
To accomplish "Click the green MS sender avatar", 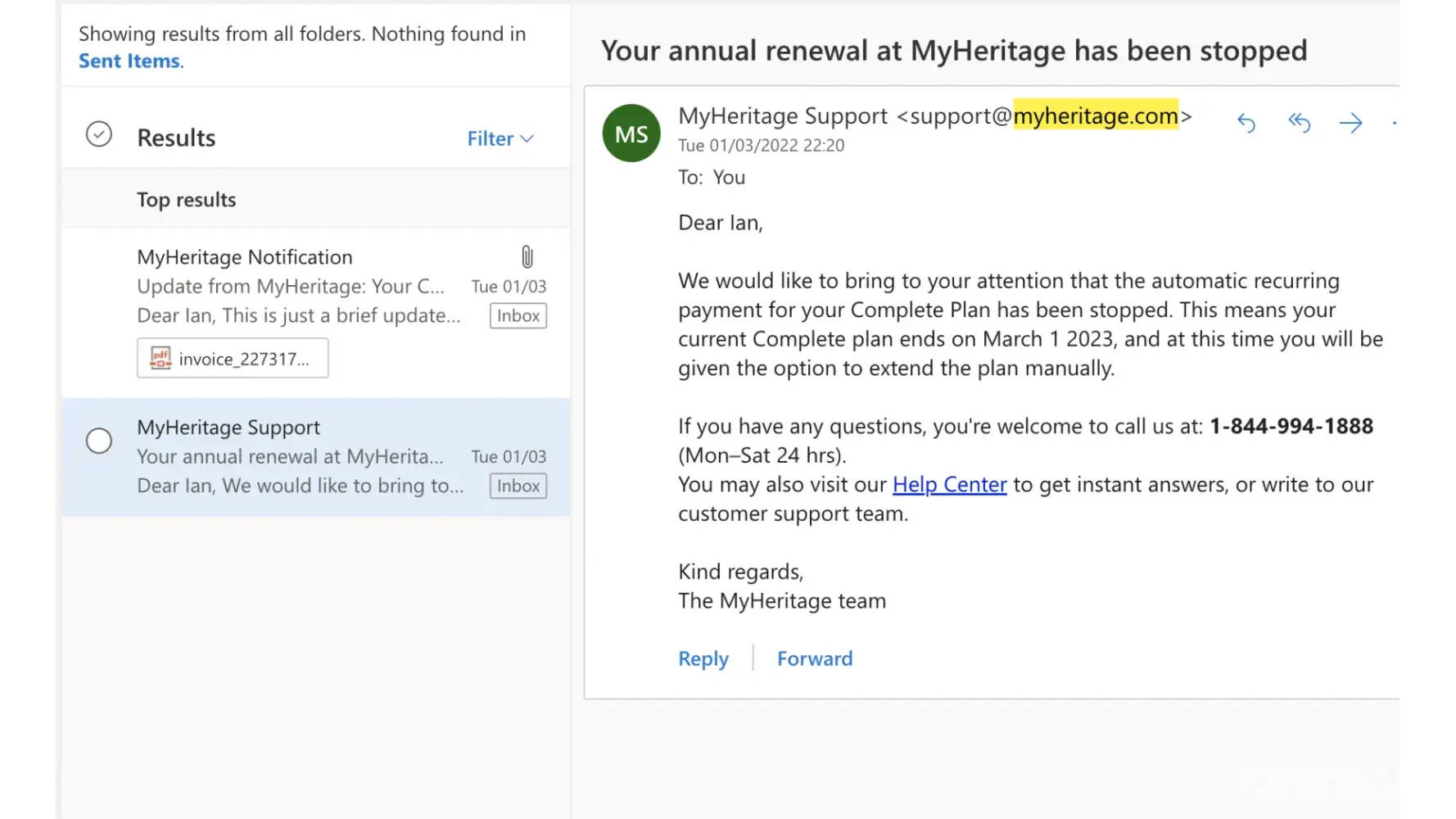I will coord(631,133).
